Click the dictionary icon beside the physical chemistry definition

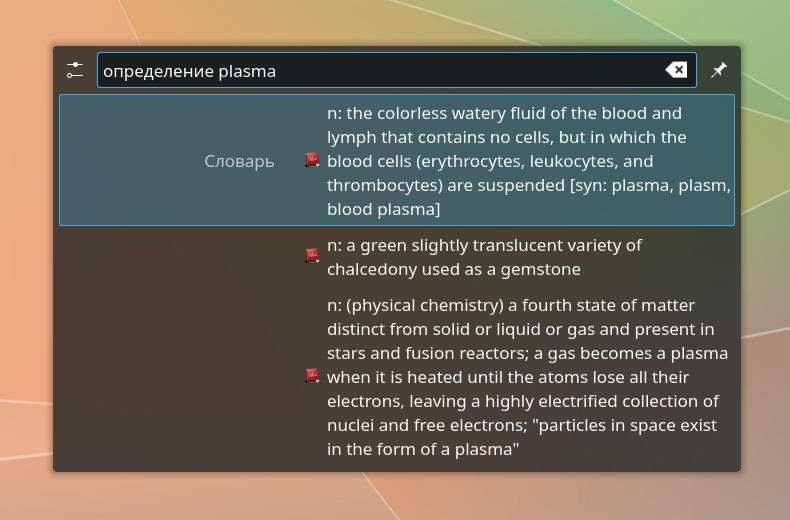tap(312, 376)
